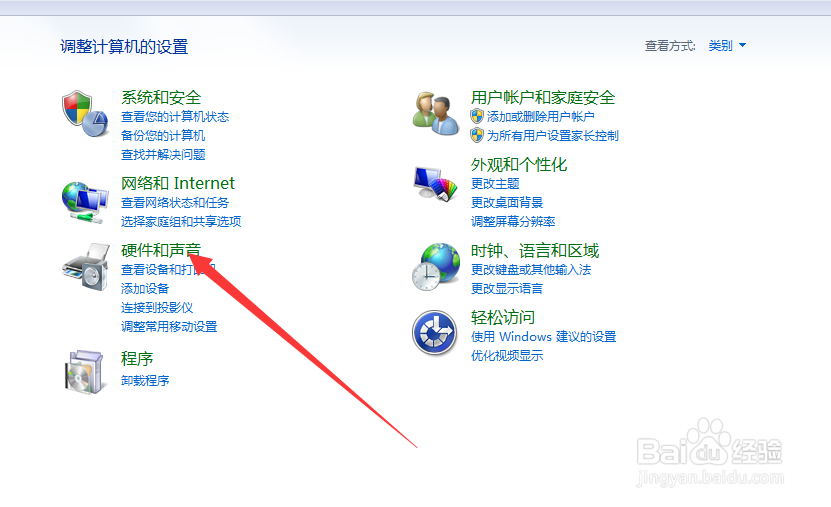Viewport: 831px width, 507px height.
Task: Select 调整屏幕分辨率 link
Action: tap(512, 221)
